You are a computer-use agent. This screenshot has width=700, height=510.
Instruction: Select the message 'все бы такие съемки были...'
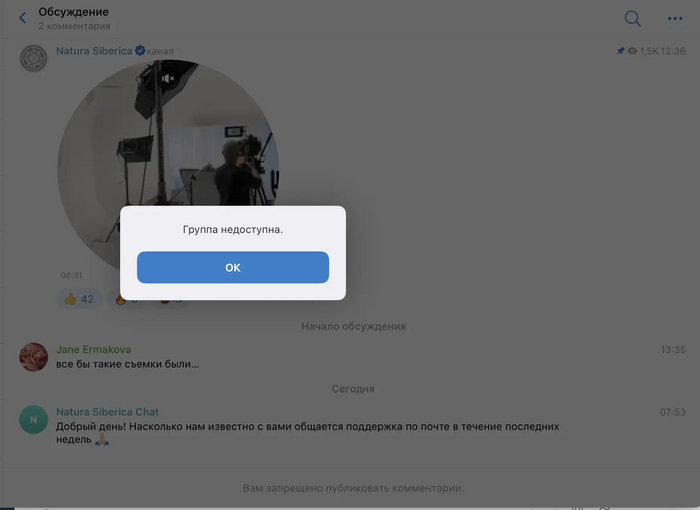pos(127,364)
